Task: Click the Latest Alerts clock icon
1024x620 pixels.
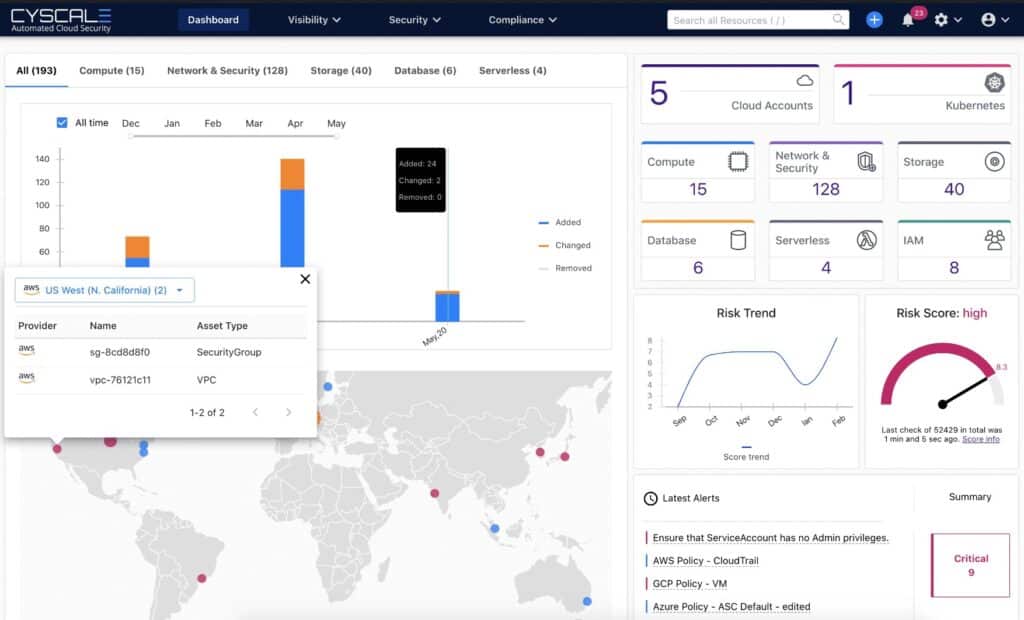Action: (x=650, y=498)
